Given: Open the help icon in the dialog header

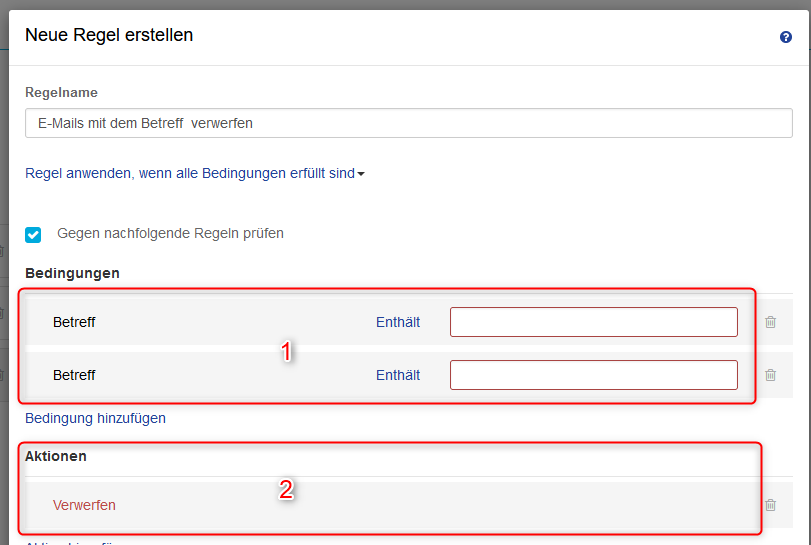Looking at the screenshot, I should pyautogui.click(x=785, y=37).
